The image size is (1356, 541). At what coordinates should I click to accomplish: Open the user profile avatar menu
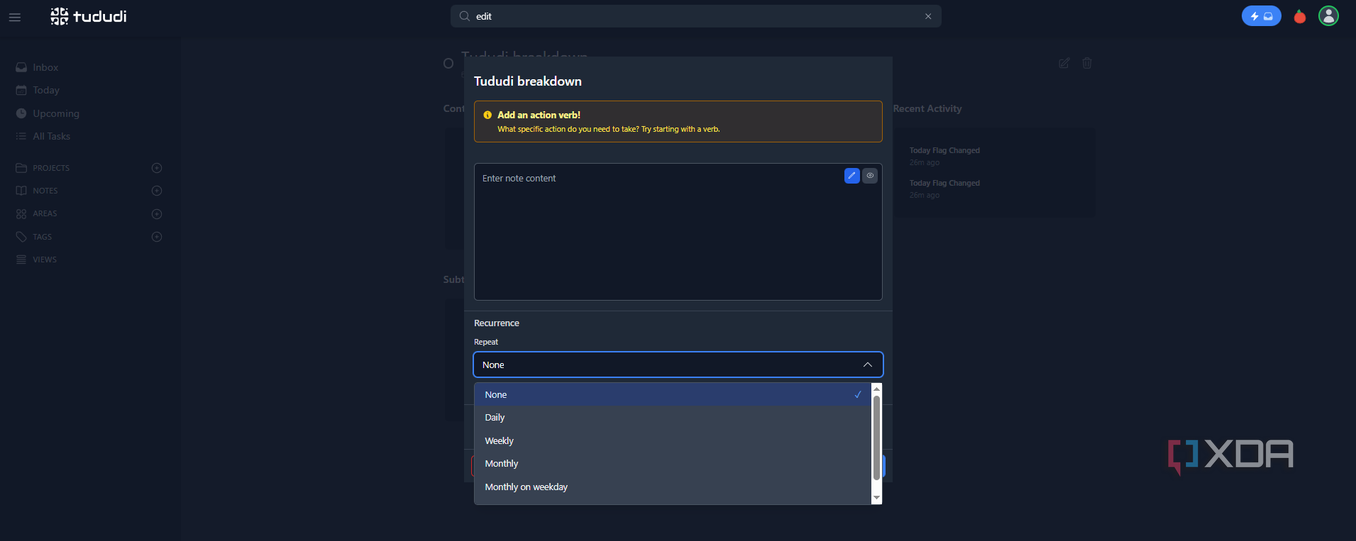pyautogui.click(x=1328, y=16)
